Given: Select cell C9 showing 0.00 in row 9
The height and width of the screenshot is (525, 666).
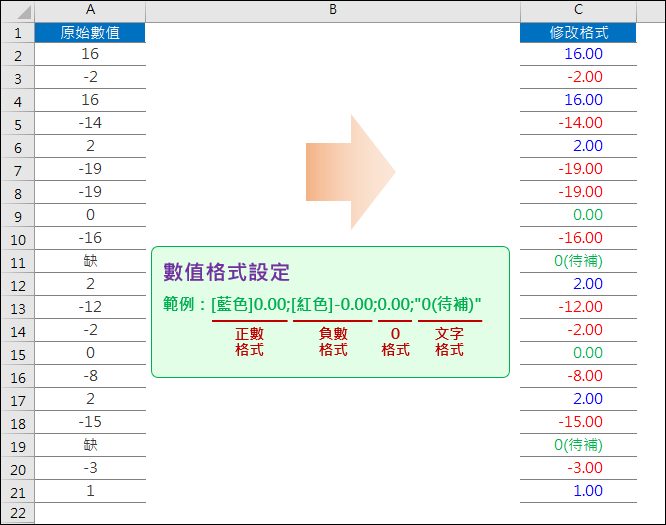Looking at the screenshot, I should click(578, 215).
